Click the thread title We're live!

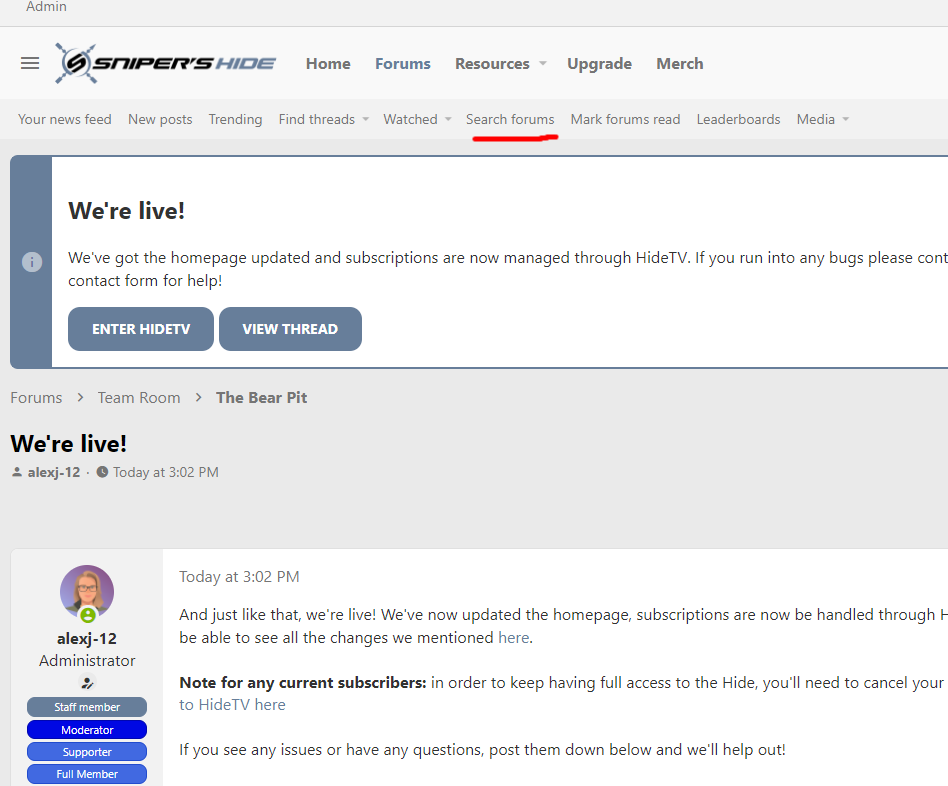point(69,444)
